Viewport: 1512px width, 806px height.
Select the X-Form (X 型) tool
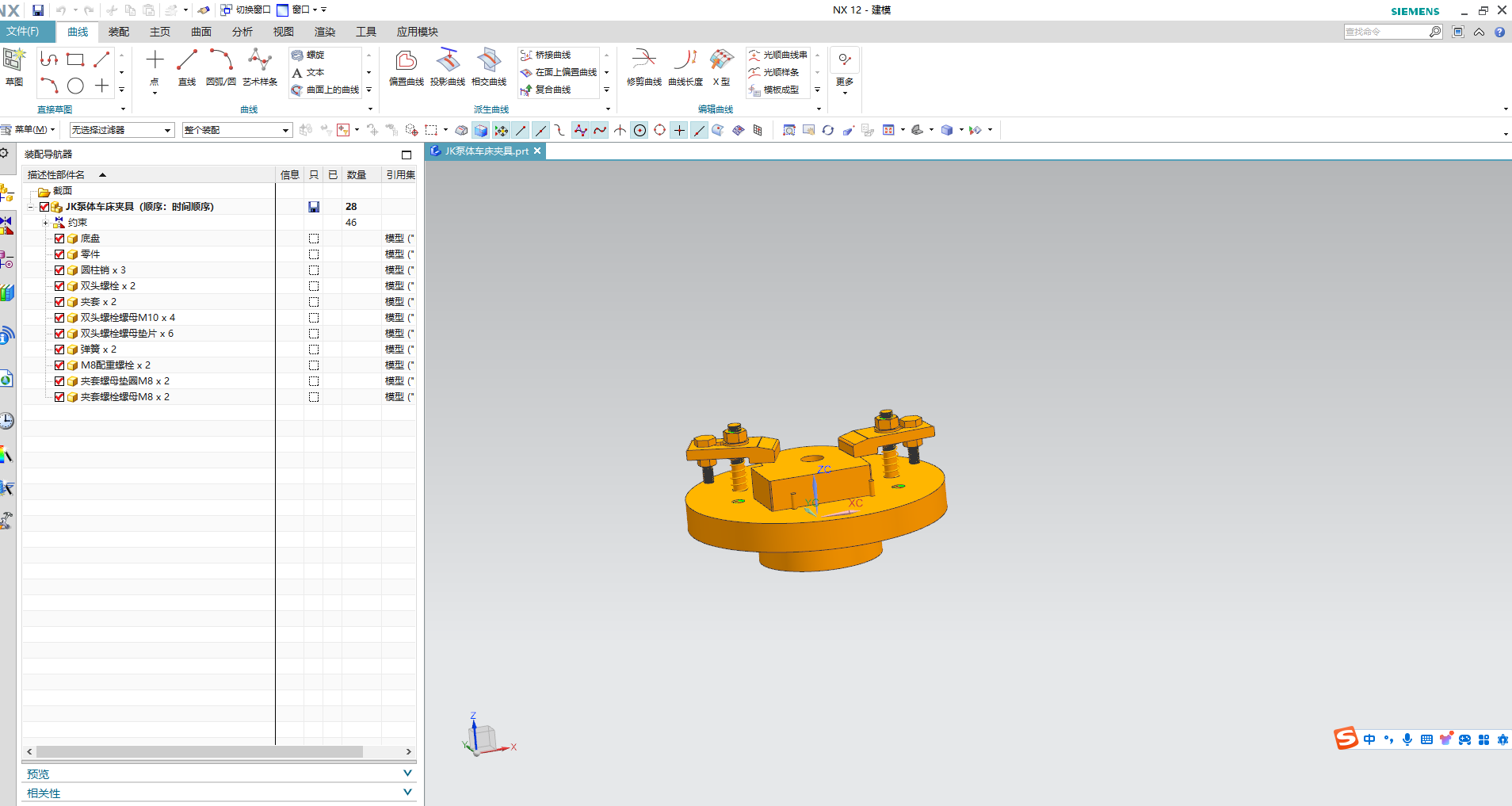coord(721,67)
